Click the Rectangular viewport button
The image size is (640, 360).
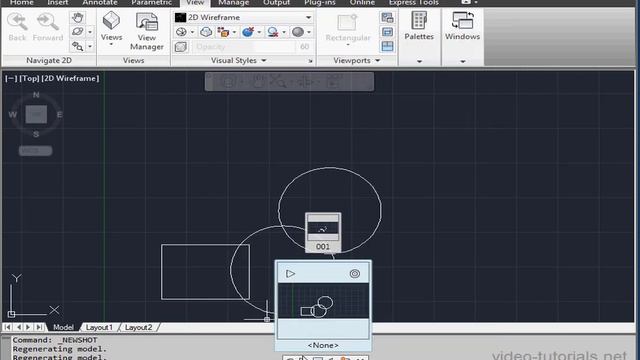348,29
